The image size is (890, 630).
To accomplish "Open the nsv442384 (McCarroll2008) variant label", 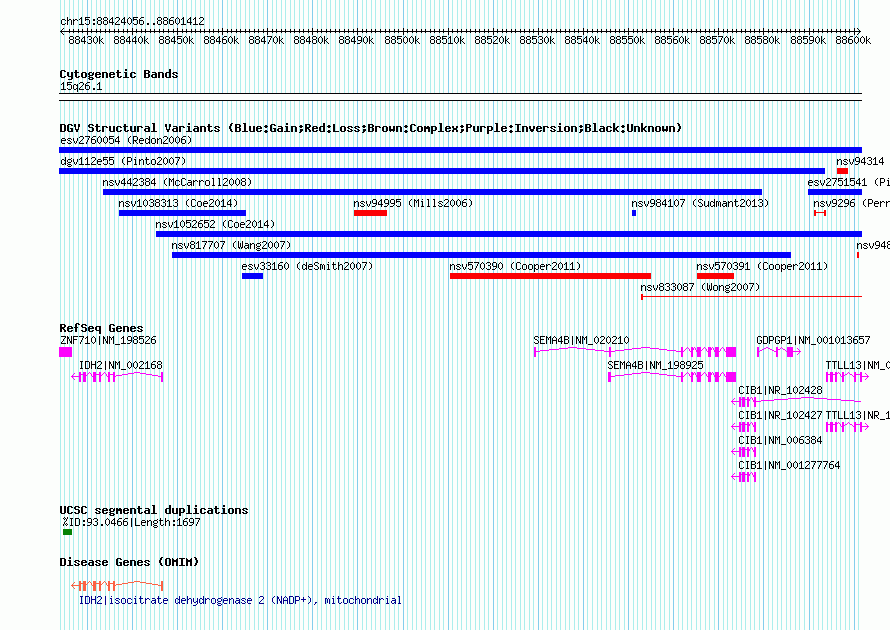I will [x=177, y=182].
